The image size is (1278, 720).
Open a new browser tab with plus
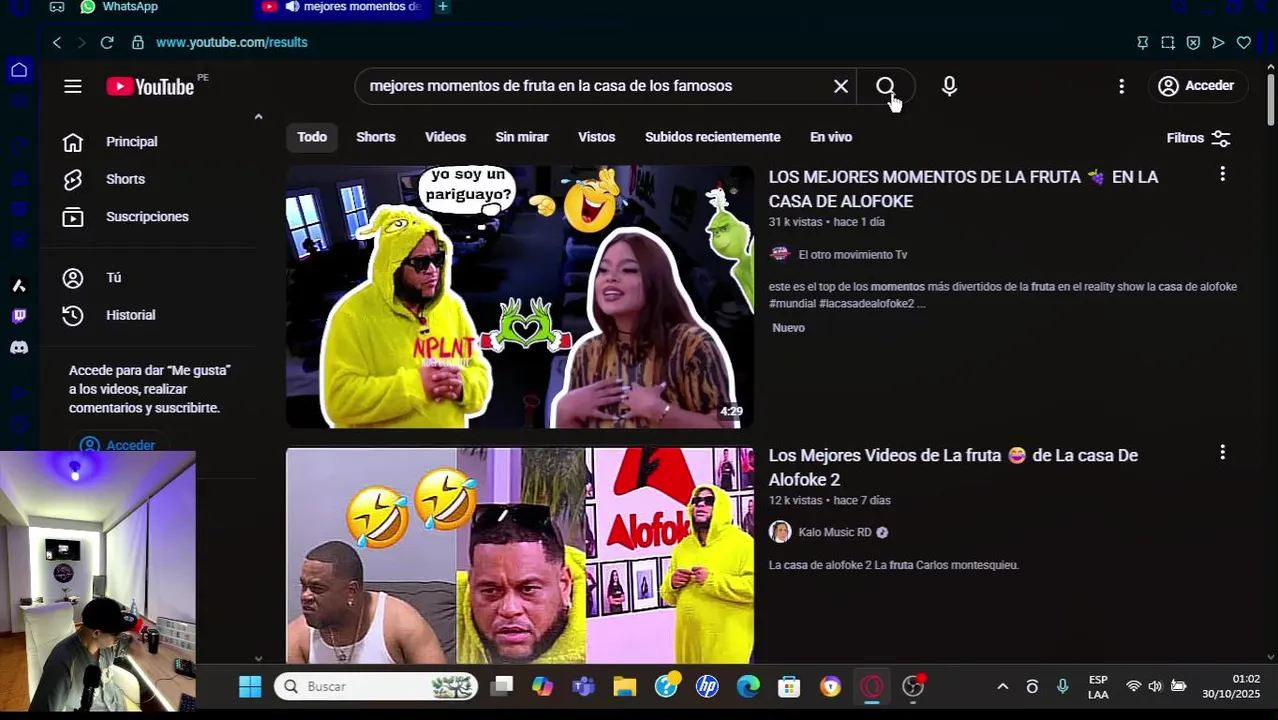[x=442, y=7]
